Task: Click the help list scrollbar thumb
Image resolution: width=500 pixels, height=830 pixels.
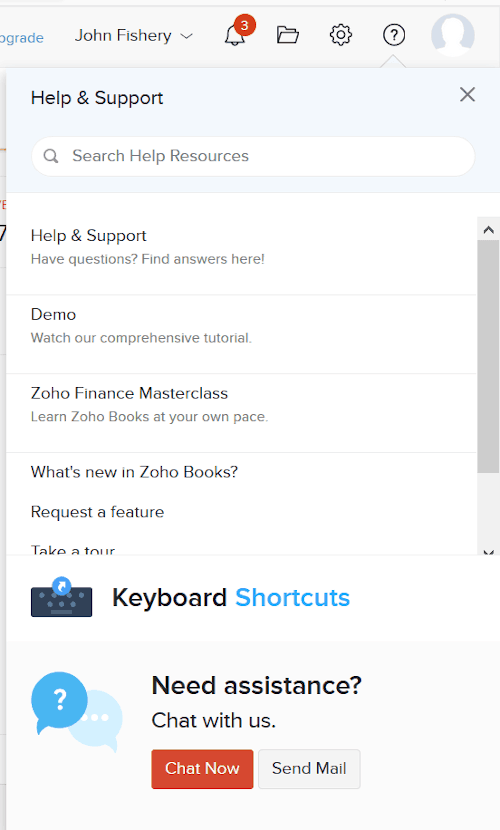Action: point(488,356)
